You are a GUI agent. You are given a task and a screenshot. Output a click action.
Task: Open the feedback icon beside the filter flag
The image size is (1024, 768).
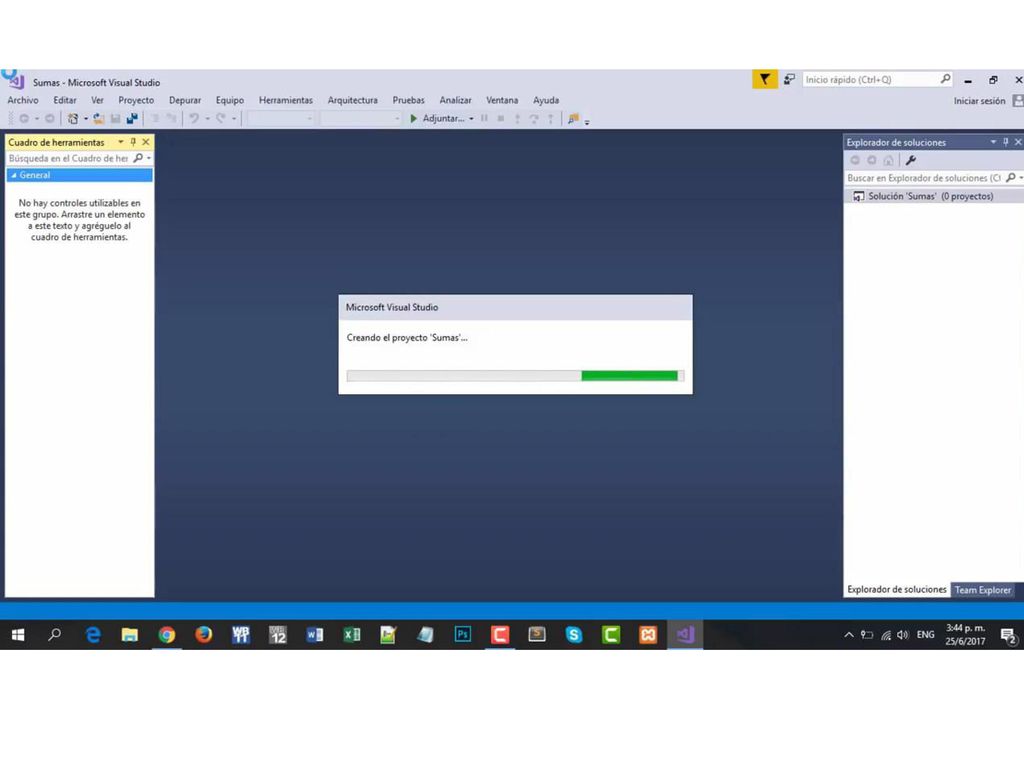pyautogui.click(x=790, y=80)
